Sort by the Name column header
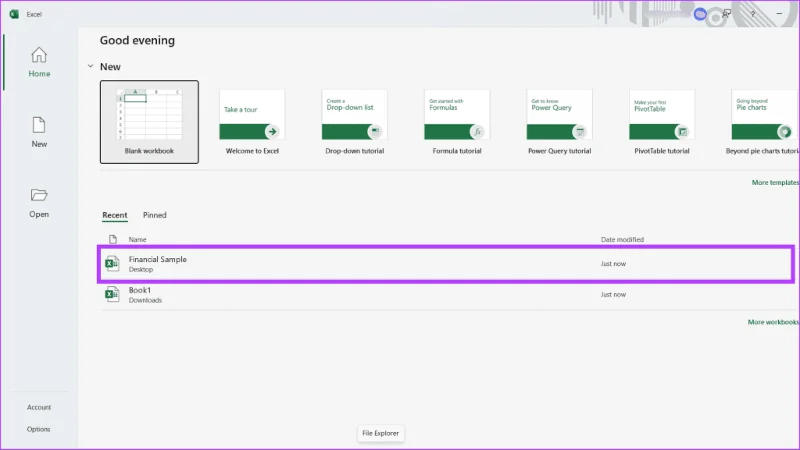800x450 pixels. (x=137, y=239)
